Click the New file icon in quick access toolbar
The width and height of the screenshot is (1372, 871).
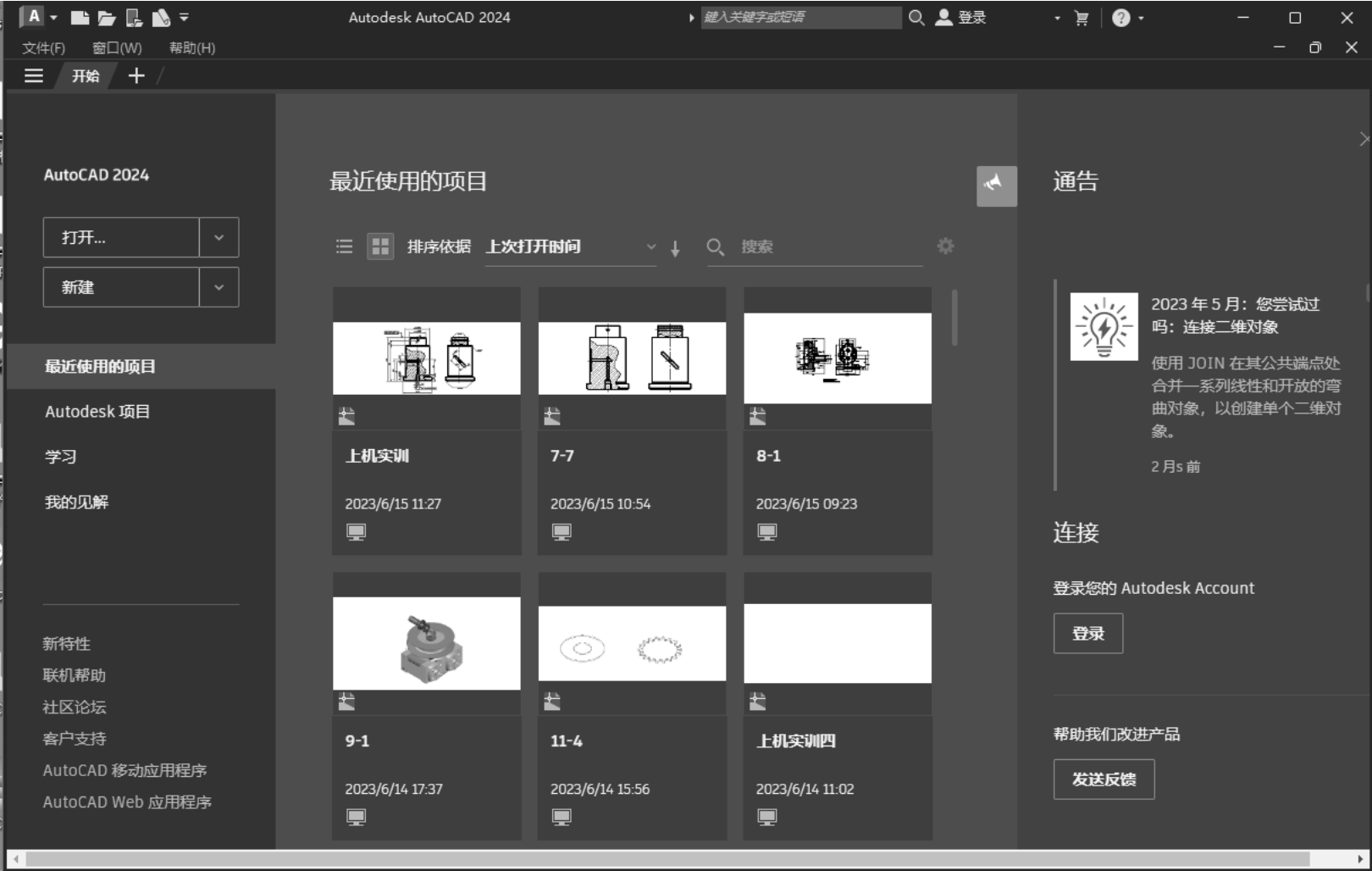click(x=80, y=18)
